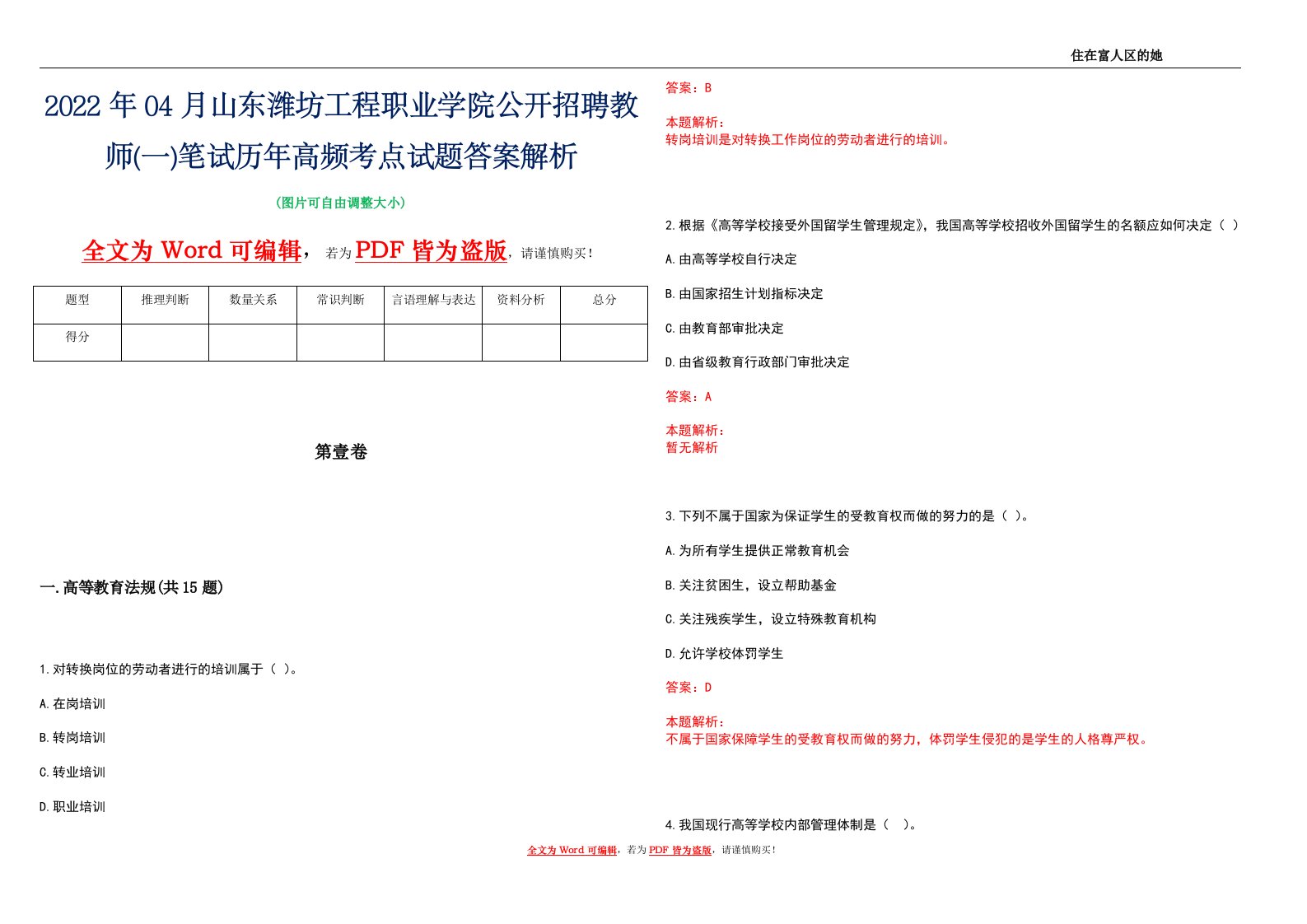This screenshot has height=924, width=1307.
Task: Click the header text 住在富人区的她
Action: pos(1116,55)
